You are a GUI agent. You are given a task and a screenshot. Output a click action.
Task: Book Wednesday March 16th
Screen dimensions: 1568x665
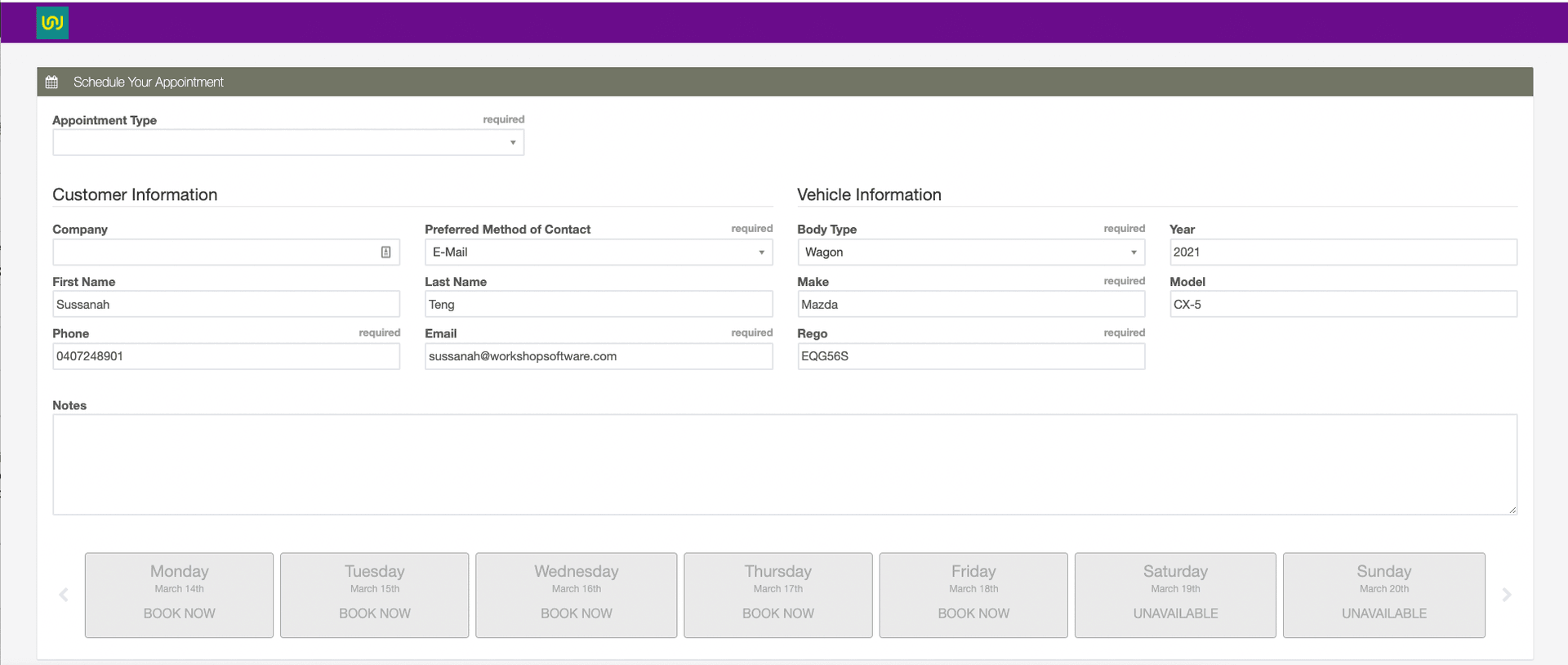point(577,596)
